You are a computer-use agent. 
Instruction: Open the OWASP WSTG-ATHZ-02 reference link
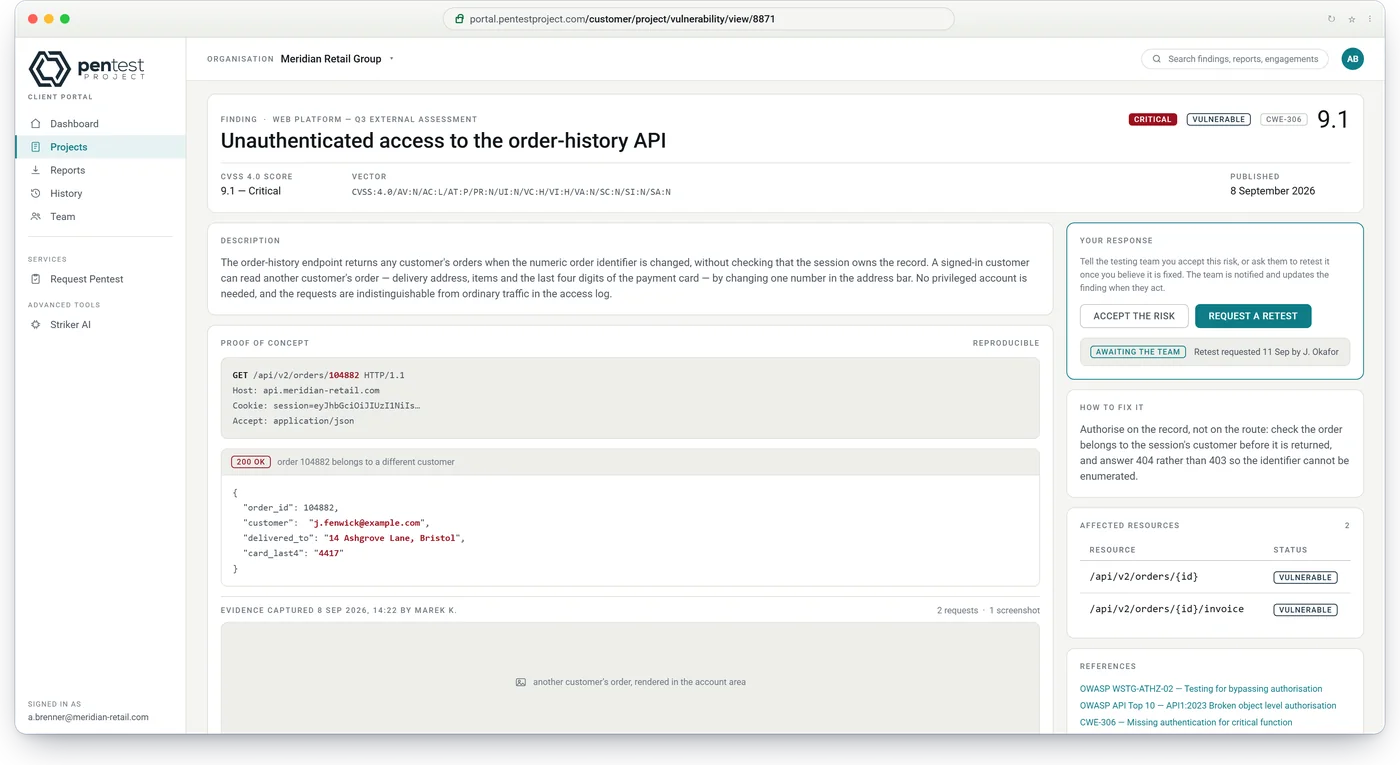coord(1201,689)
